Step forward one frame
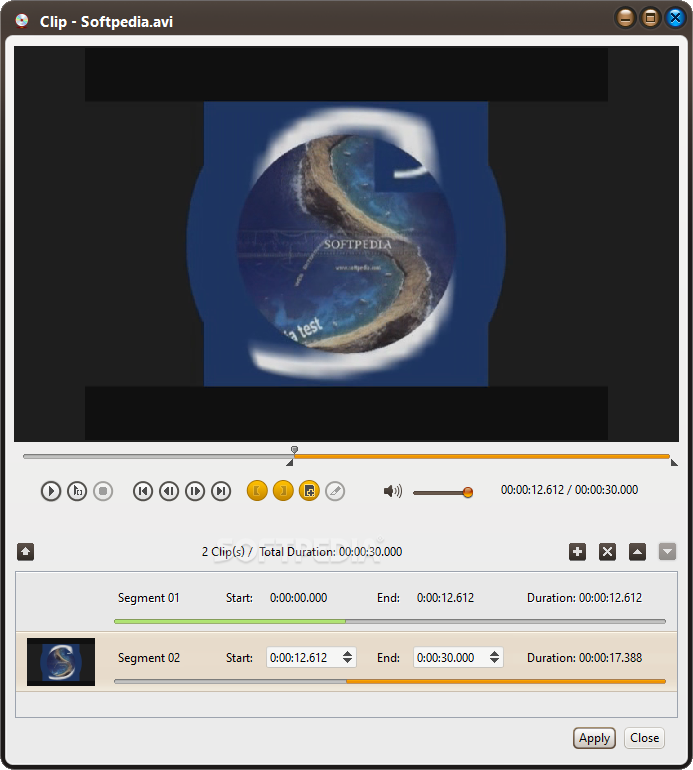 [195, 491]
